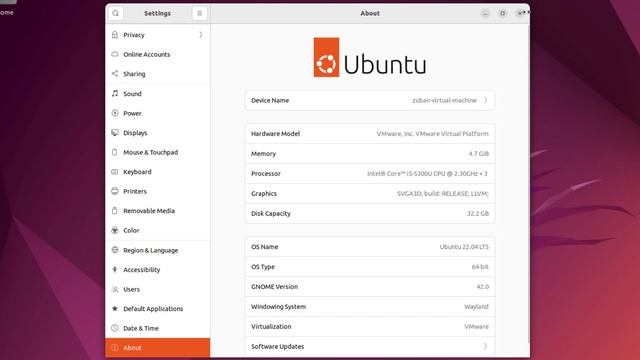Click the Settings title in sidebar header
The image size is (640, 360).
point(158,13)
